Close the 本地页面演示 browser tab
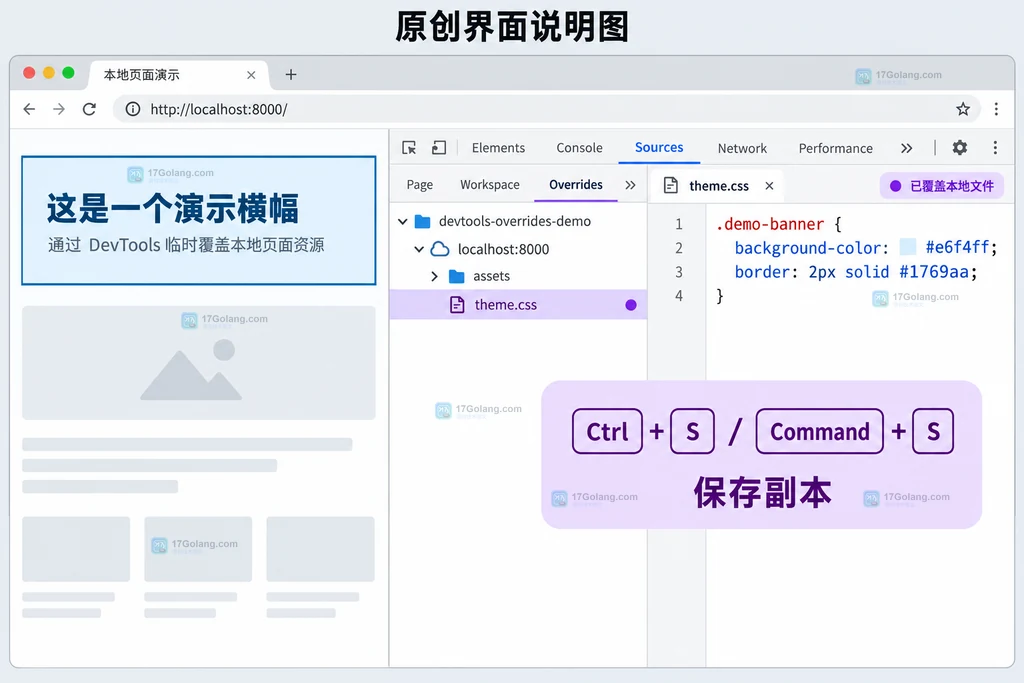1024x683 pixels. point(251,75)
